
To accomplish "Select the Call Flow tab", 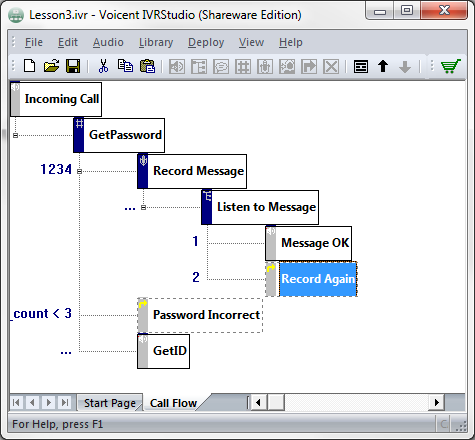I will (x=173, y=403).
